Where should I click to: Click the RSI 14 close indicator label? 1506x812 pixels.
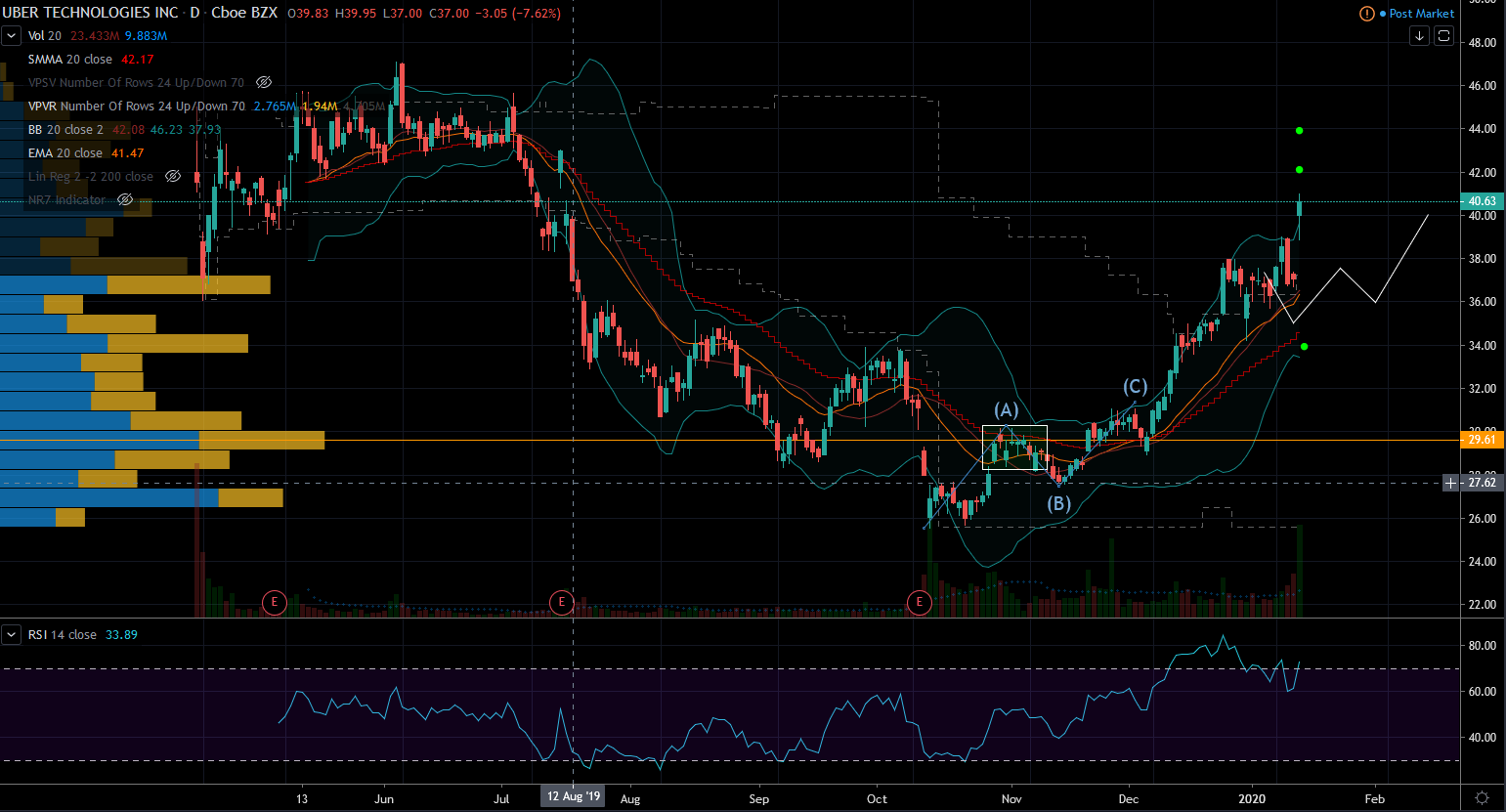pyautogui.click(x=63, y=635)
